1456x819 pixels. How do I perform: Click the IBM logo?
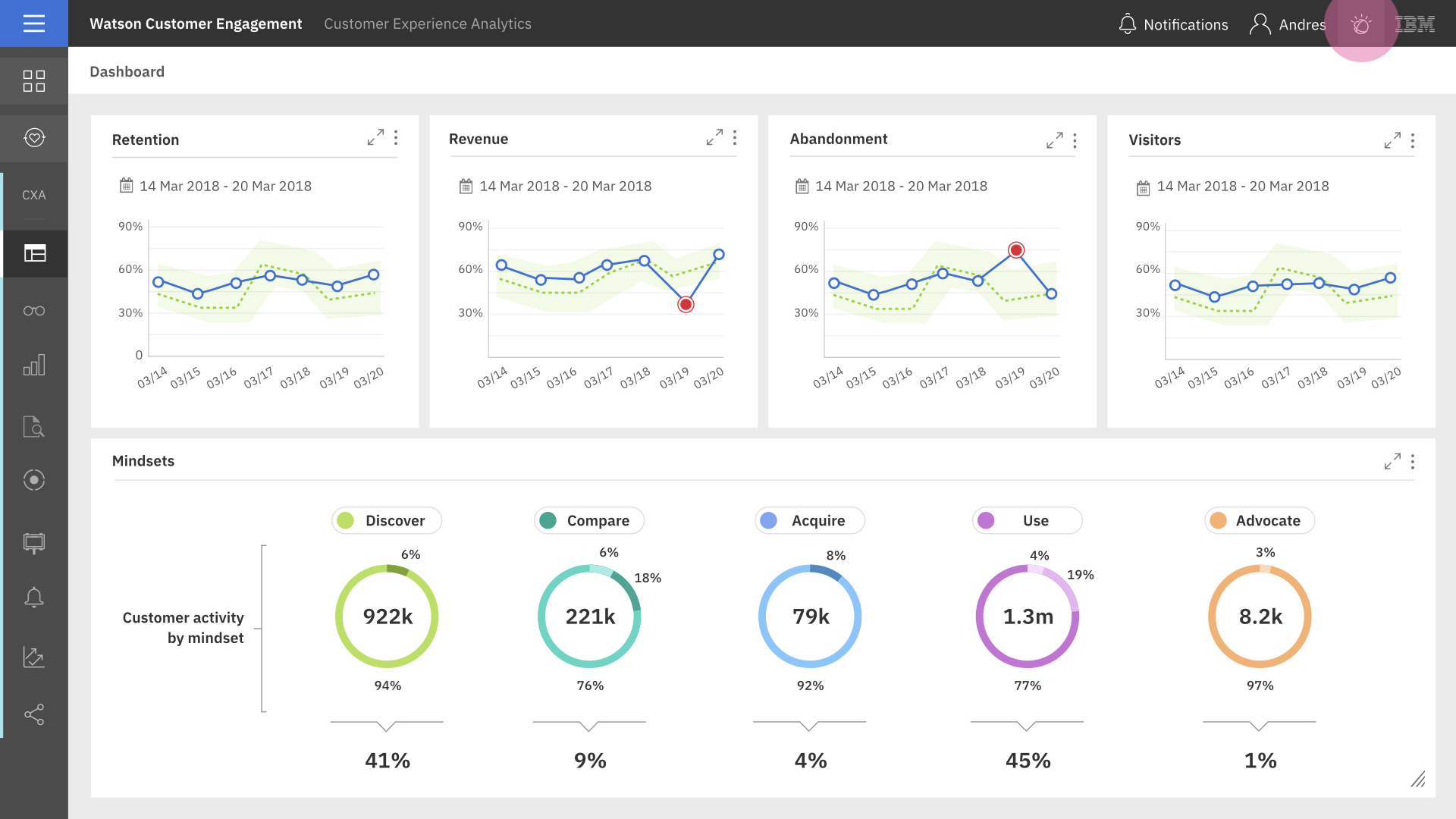point(1415,24)
